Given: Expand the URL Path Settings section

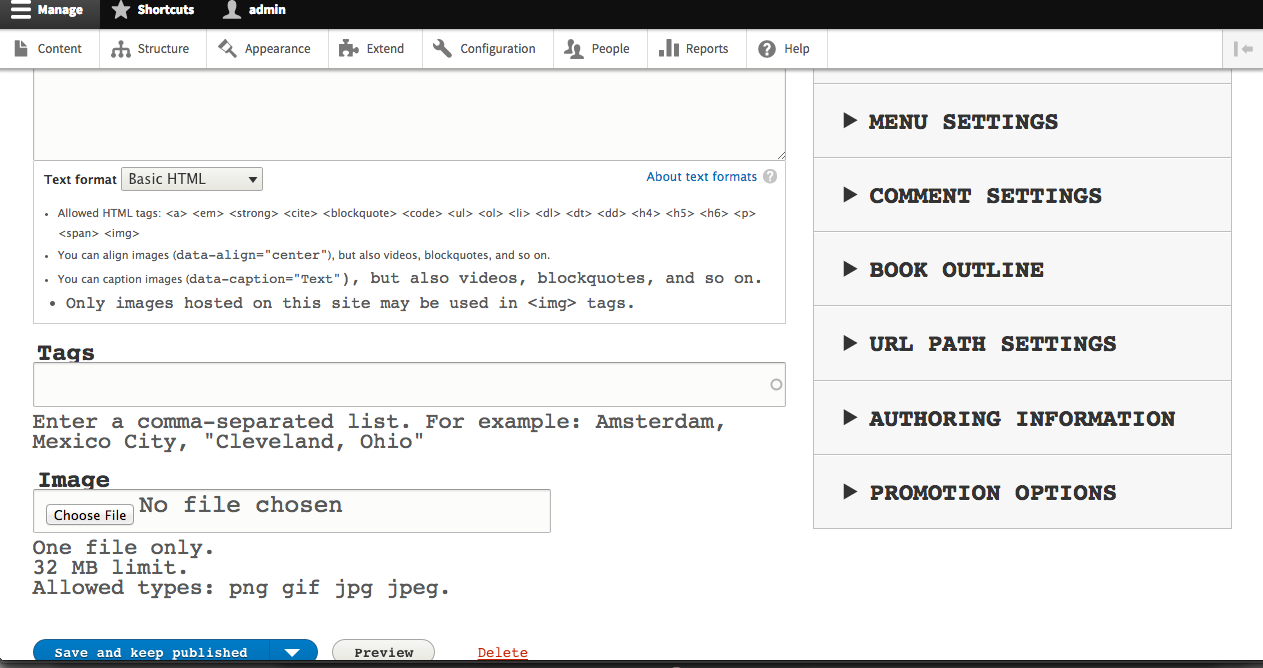Looking at the screenshot, I should tap(1022, 343).
